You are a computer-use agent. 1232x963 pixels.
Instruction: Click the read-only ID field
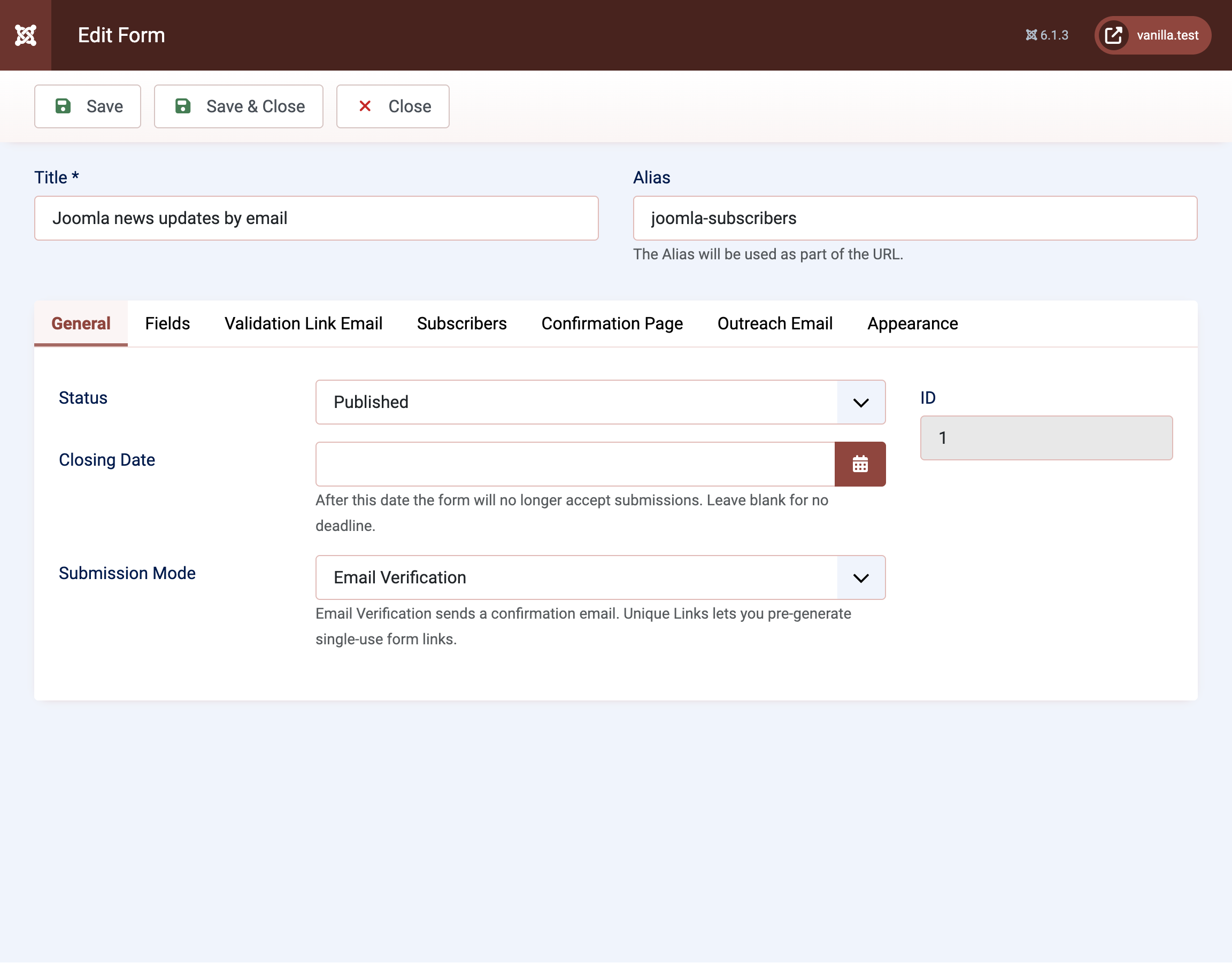1046,438
